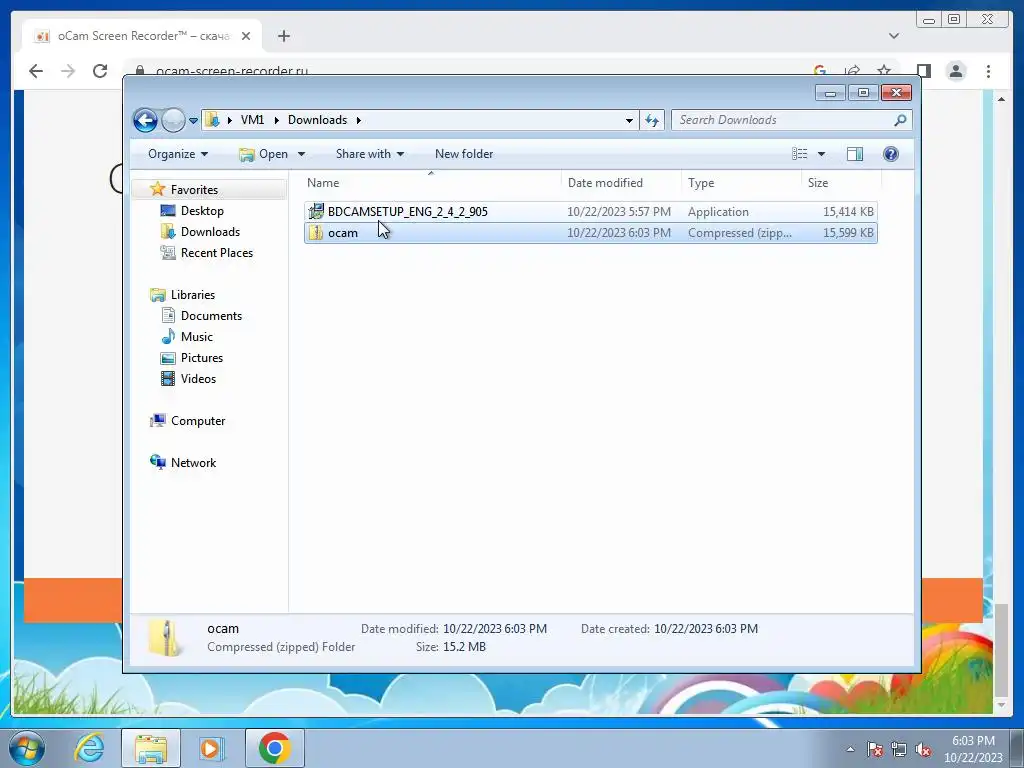Click Windows Explorer taskbar icon
This screenshot has width=1024, height=768.
(151, 748)
